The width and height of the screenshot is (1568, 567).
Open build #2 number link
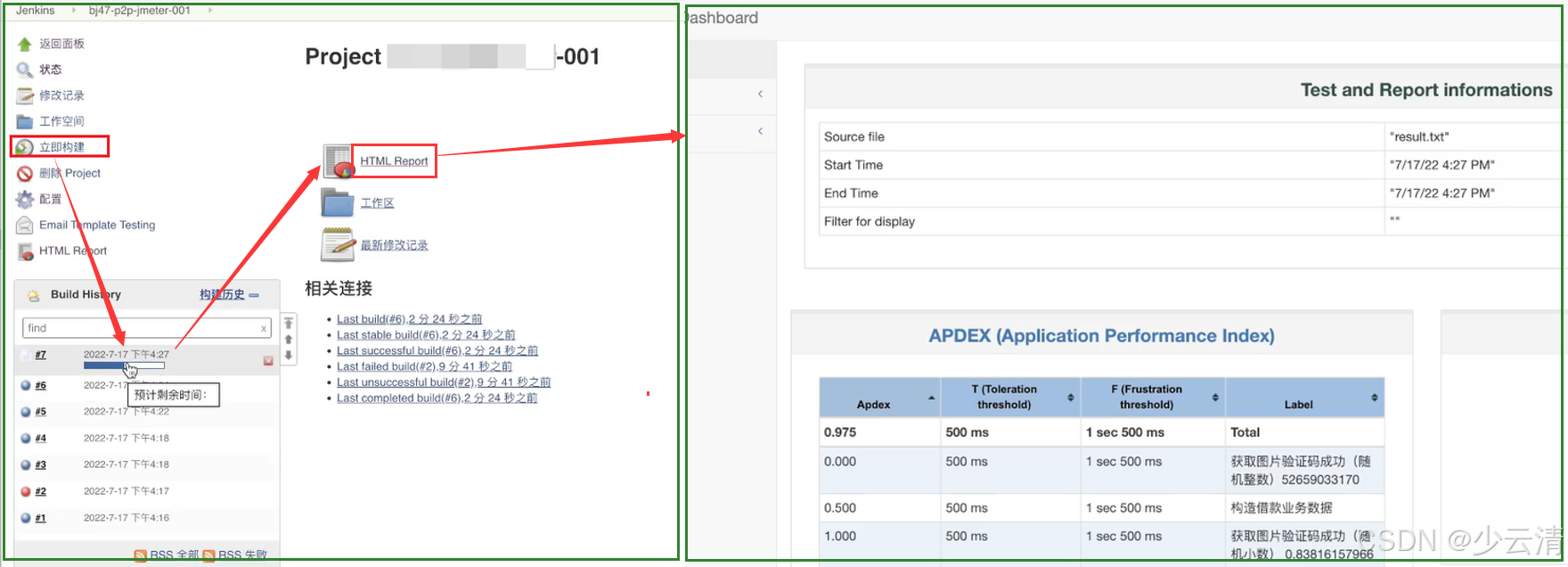pos(40,492)
